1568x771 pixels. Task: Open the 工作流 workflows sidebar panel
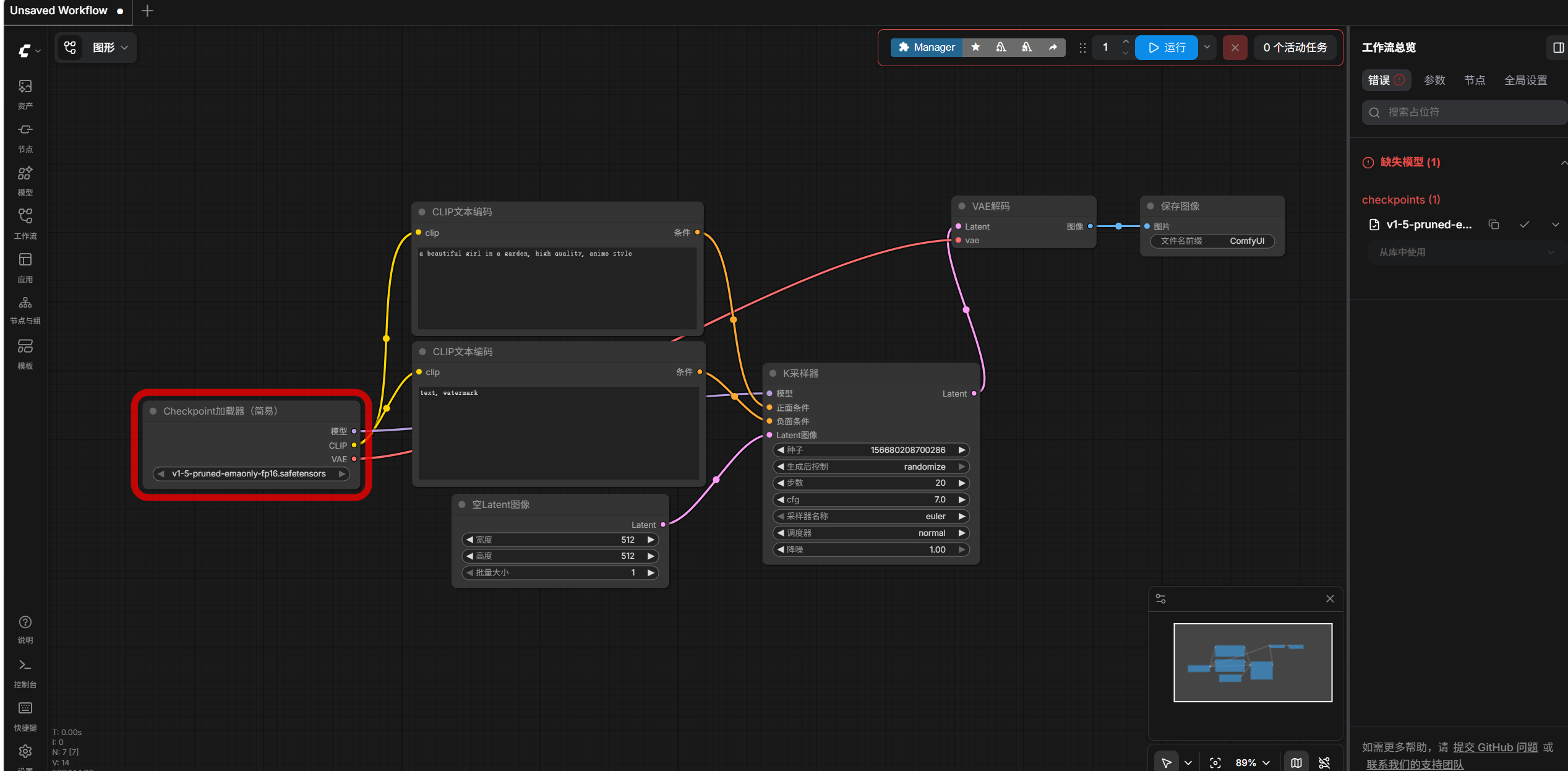click(25, 224)
